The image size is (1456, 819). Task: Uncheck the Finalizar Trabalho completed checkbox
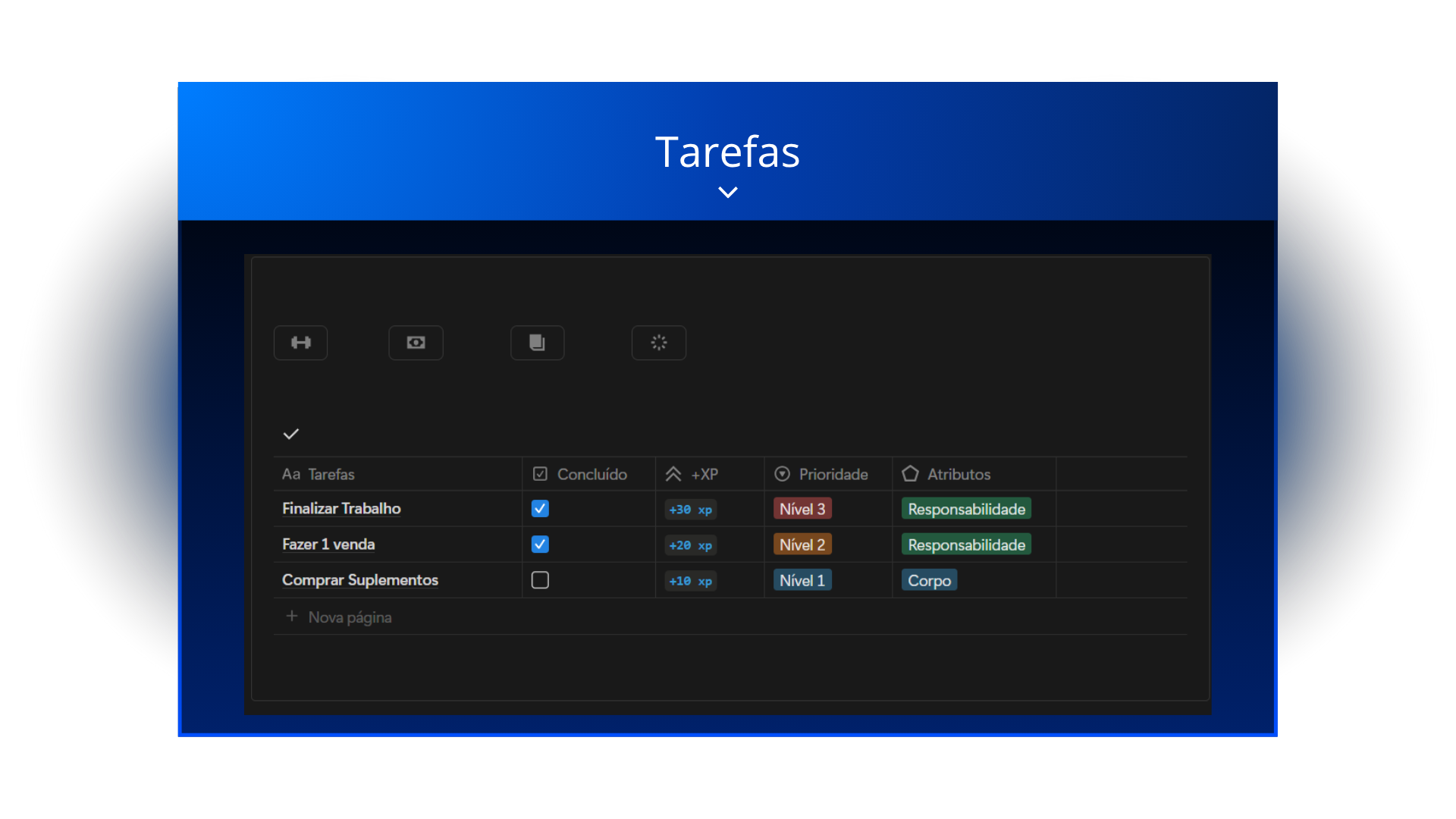click(x=540, y=509)
